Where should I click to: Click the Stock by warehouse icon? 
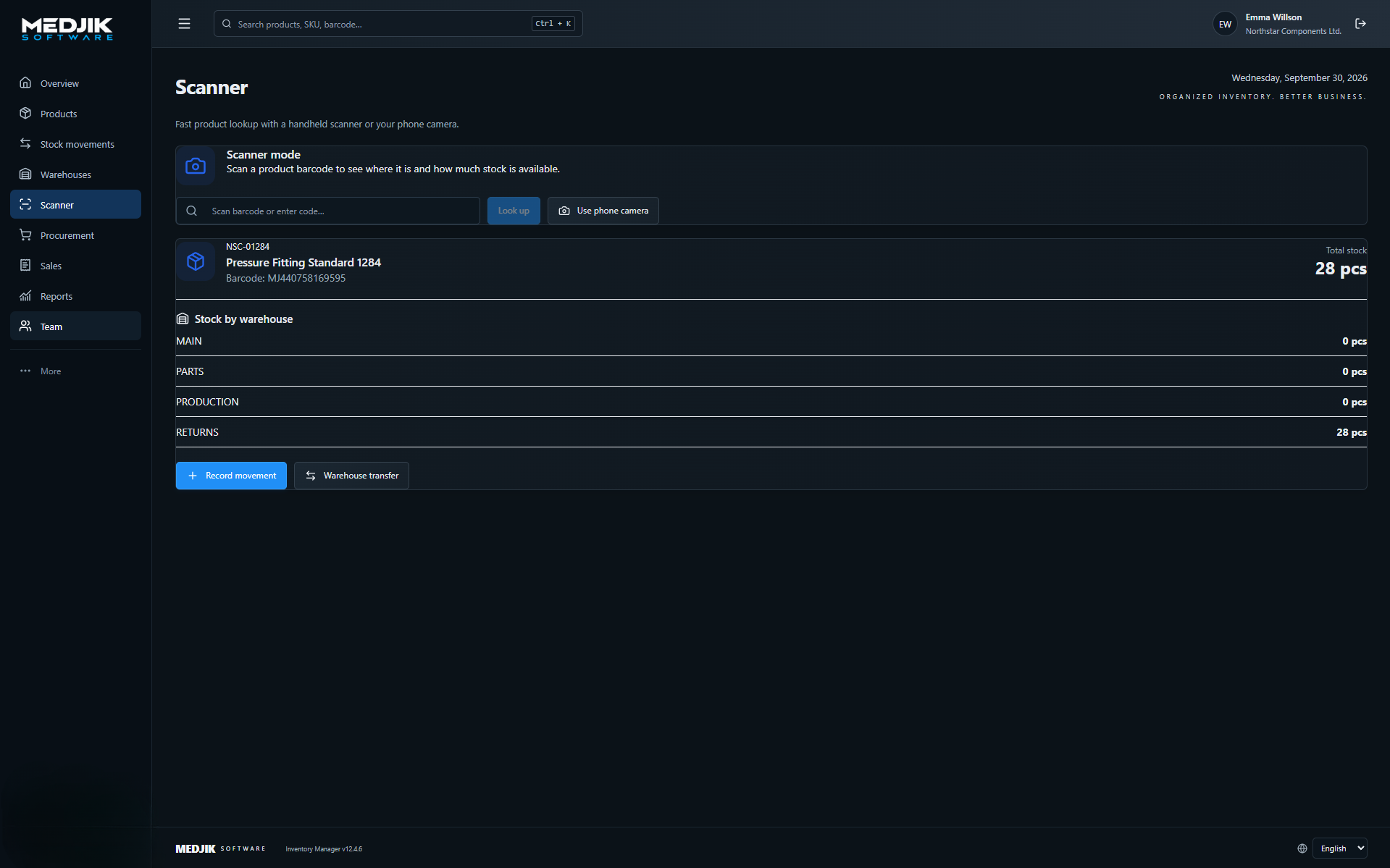tap(183, 319)
